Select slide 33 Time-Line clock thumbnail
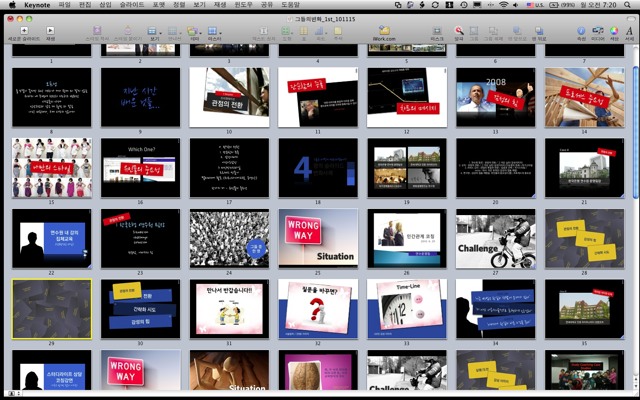Viewport: 640px width, 400px height. pyautogui.click(x=407, y=309)
